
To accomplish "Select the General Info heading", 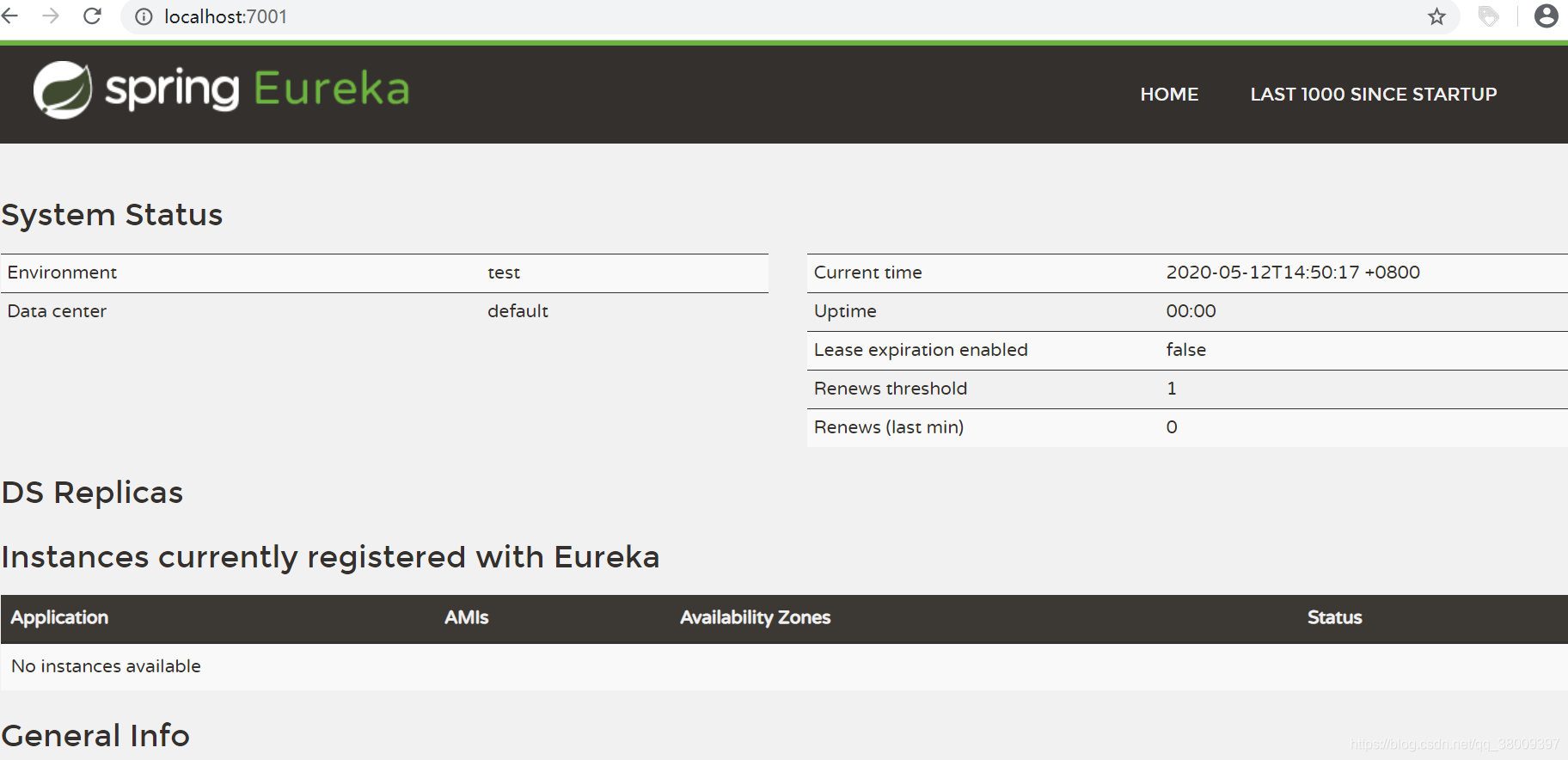I will pos(95,736).
